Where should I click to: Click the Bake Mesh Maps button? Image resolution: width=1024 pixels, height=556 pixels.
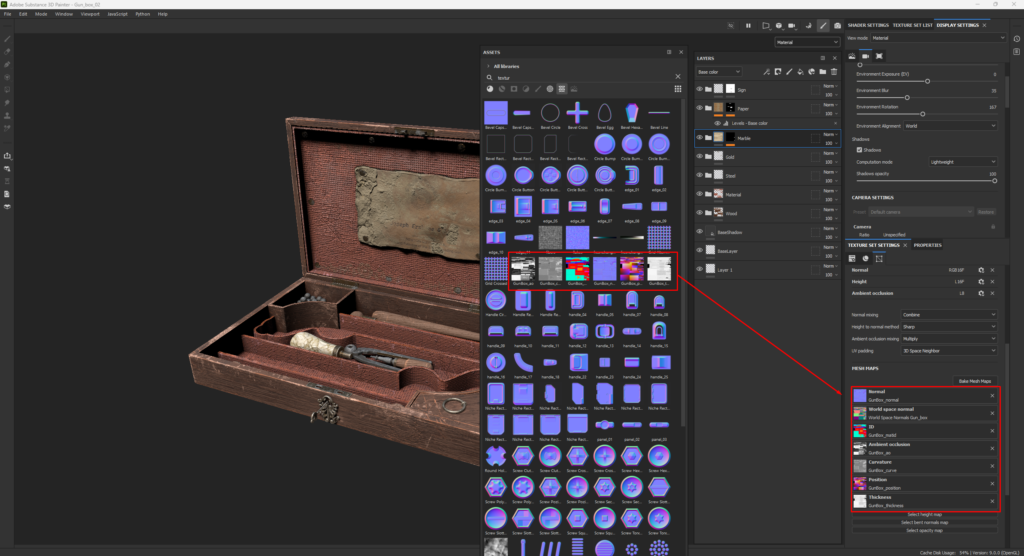coord(974,381)
